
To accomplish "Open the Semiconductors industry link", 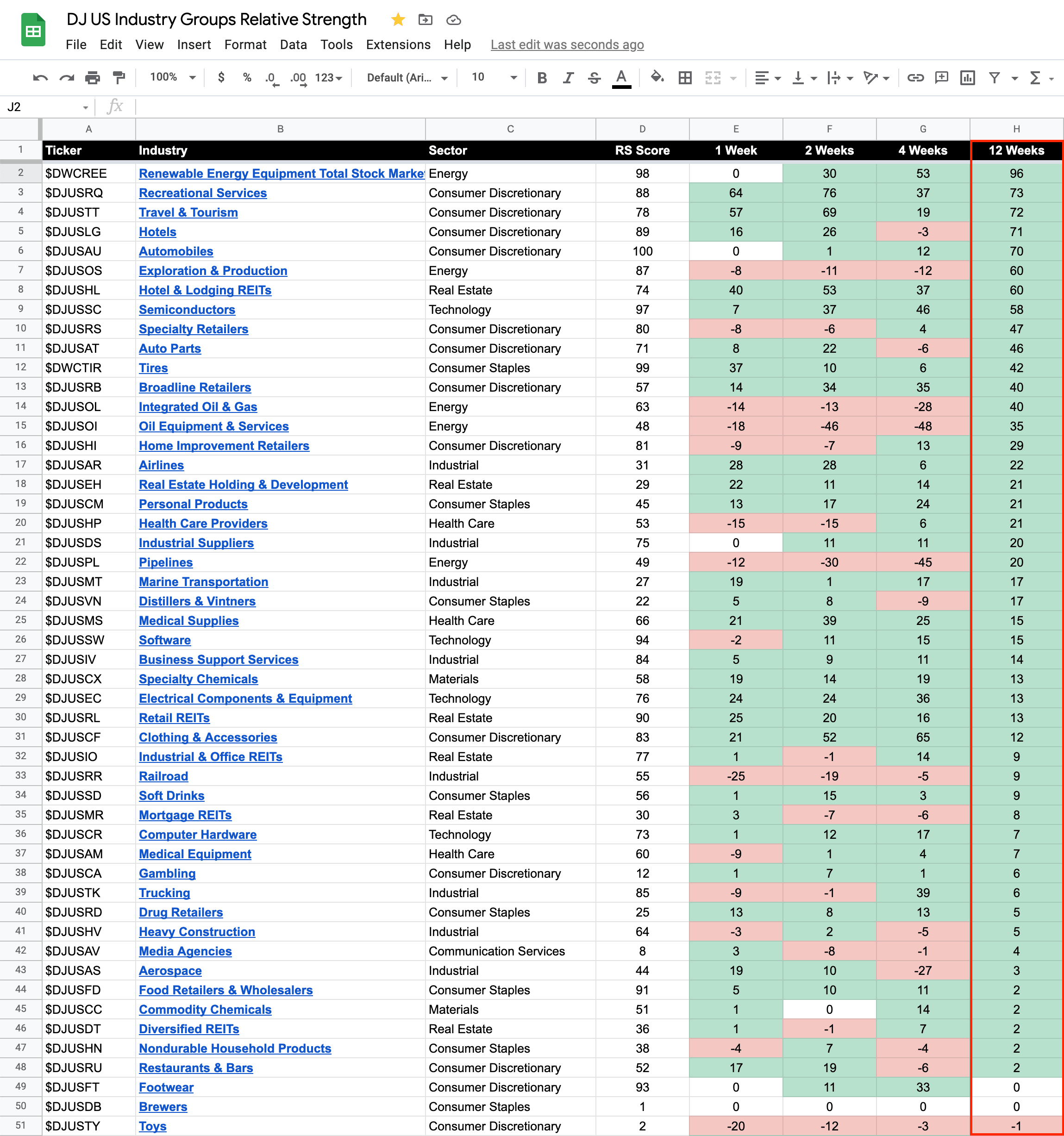I will point(187,310).
